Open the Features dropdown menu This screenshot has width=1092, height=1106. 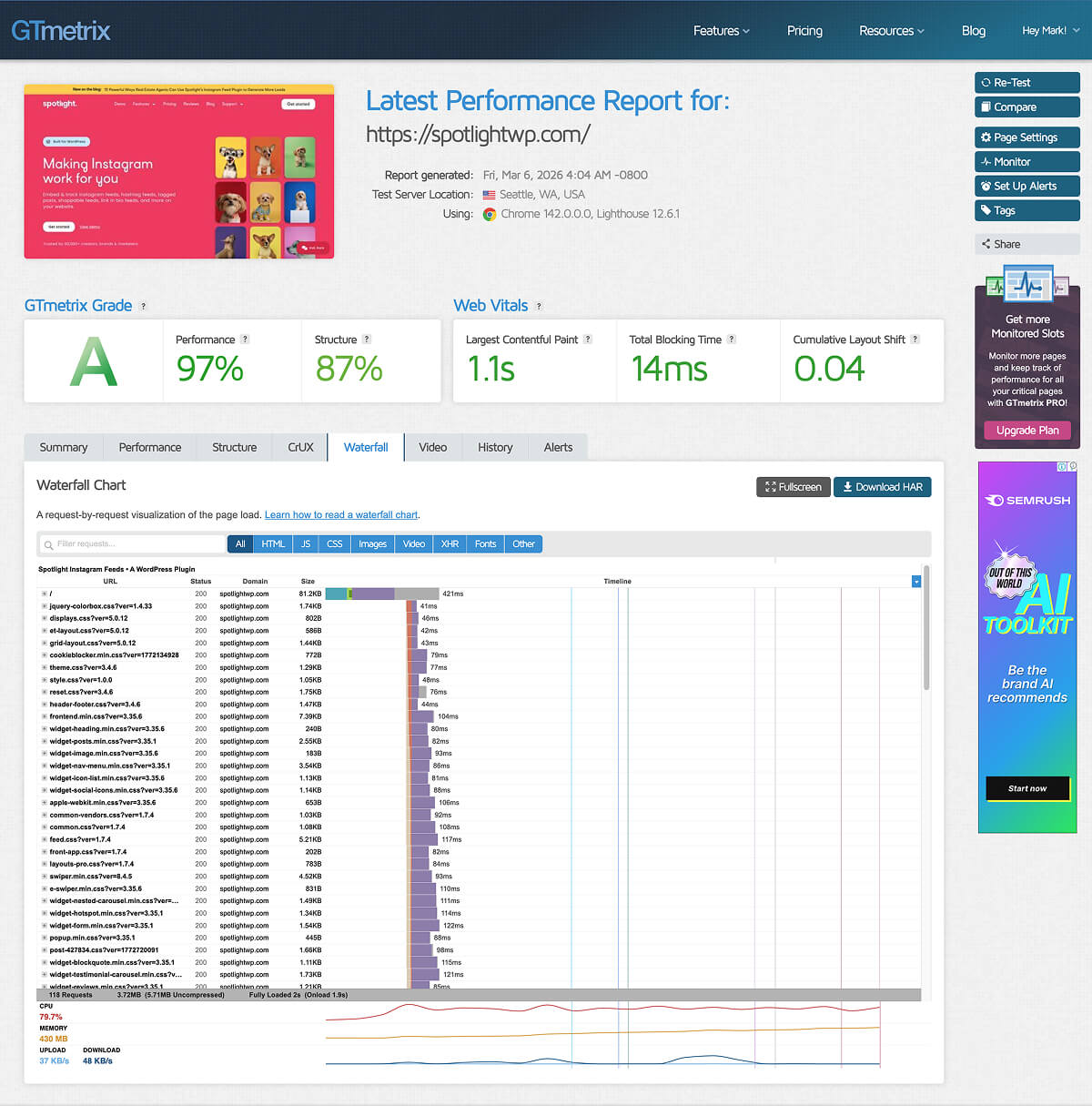point(722,31)
